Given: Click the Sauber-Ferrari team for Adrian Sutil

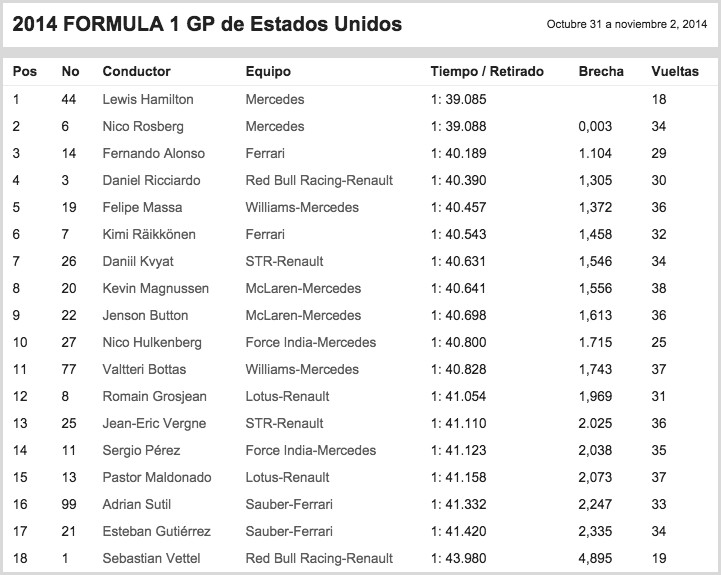Looking at the screenshot, I should pos(289,504).
